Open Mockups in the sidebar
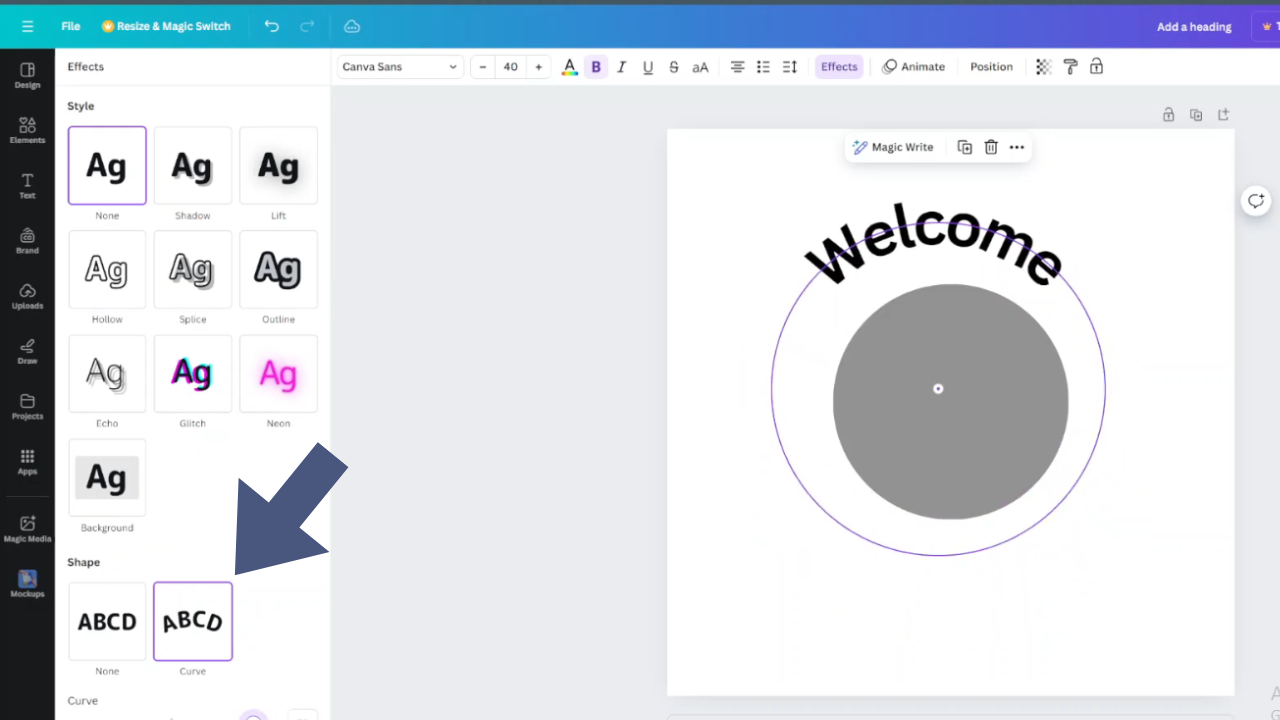This screenshot has width=1280, height=720. 27,583
